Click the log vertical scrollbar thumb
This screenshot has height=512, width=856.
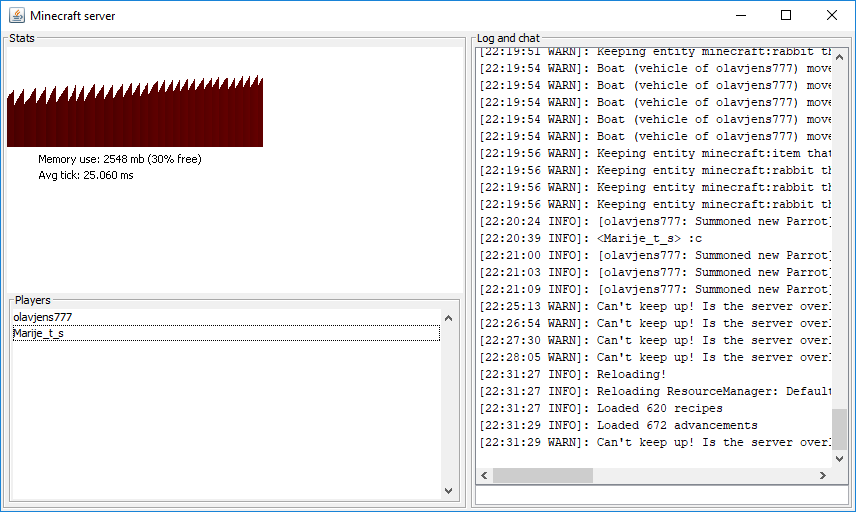[840, 429]
